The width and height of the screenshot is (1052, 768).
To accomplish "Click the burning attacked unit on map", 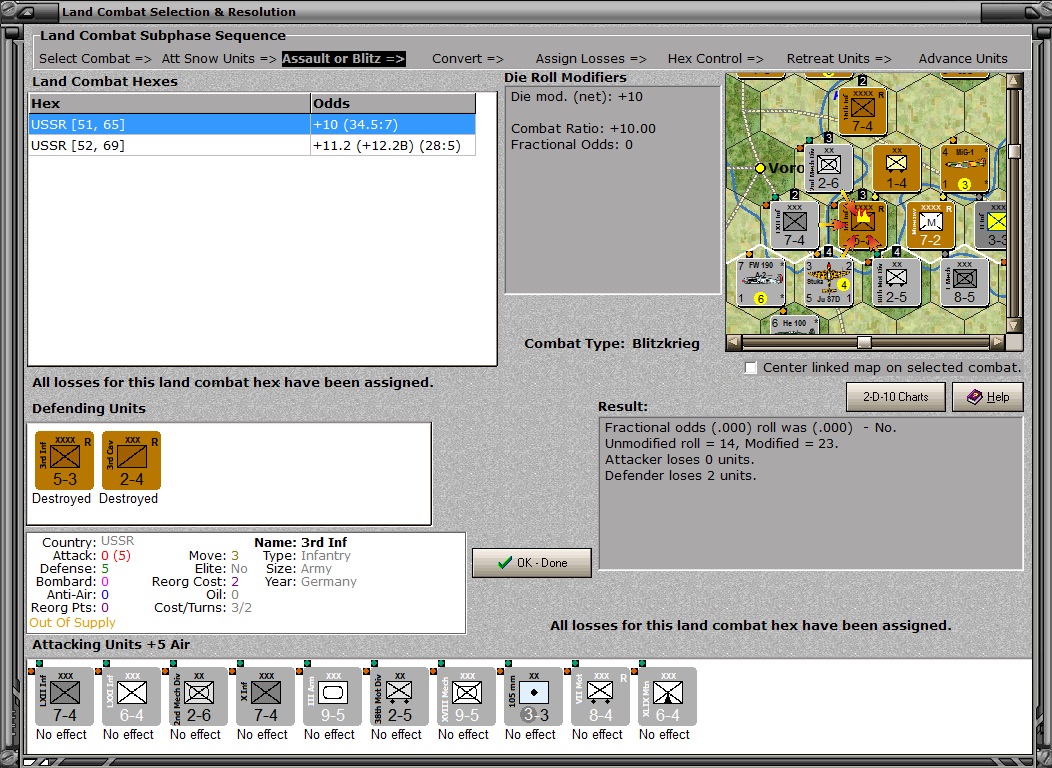I will click(x=863, y=225).
